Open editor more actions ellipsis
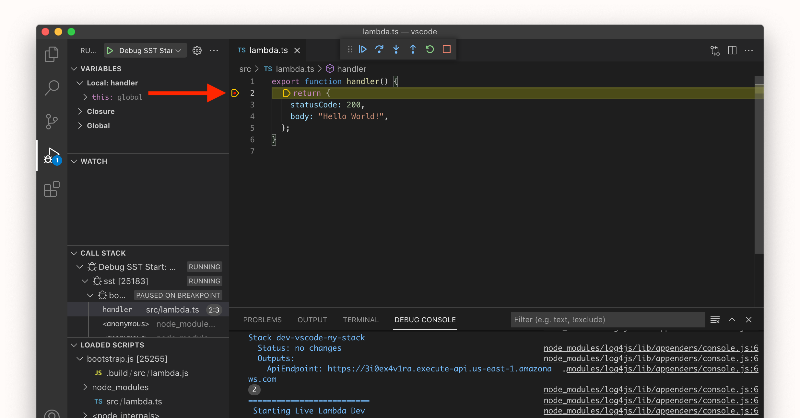Screen dimensions: 800x418 tap(749, 51)
